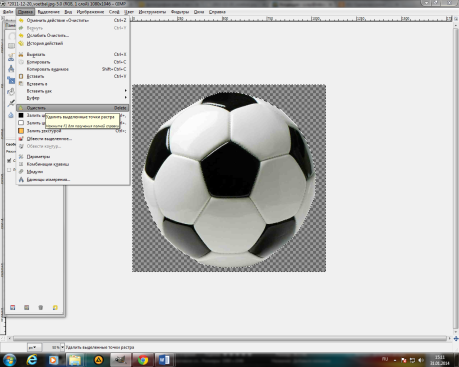459x367 pixels.
Task: Open Google Chrome from the taskbar
Action: point(143,360)
